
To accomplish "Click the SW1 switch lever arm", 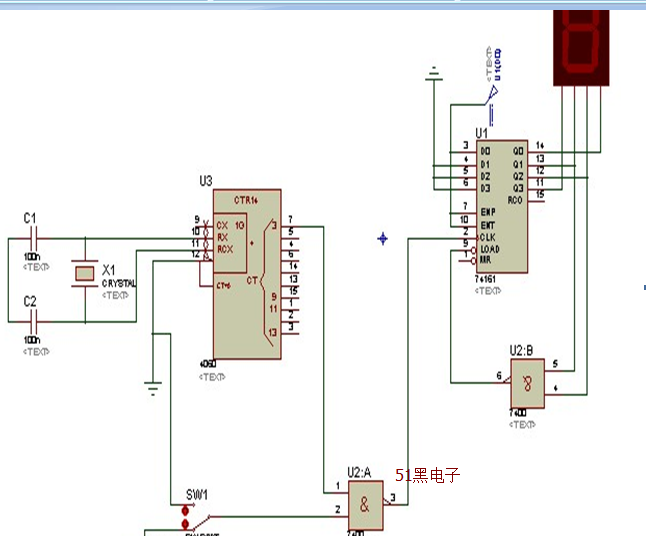I will [x=201, y=522].
